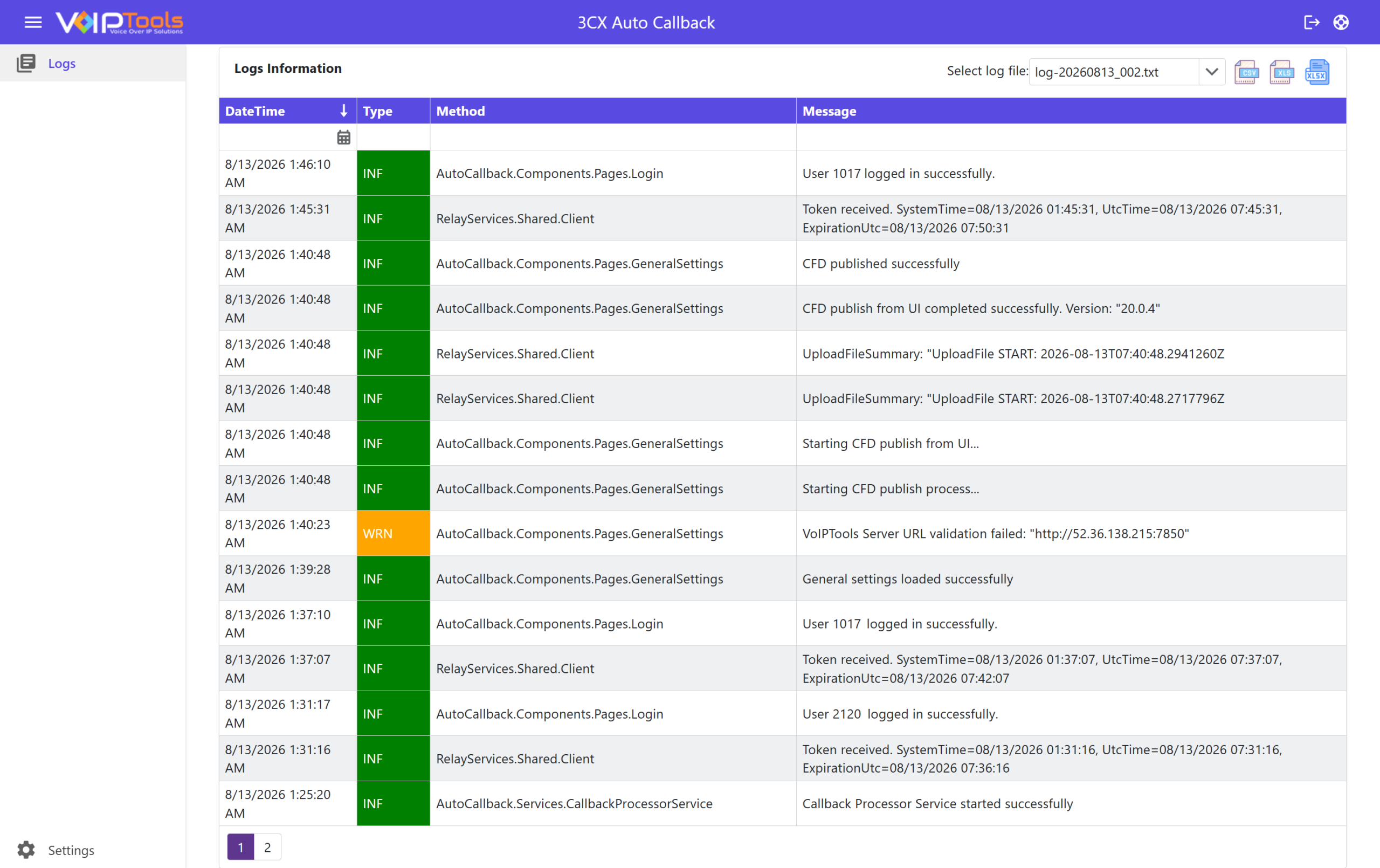The height and width of the screenshot is (868, 1380).
Task: Open the DateTime filter calendar picker
Action: (344, 137)
